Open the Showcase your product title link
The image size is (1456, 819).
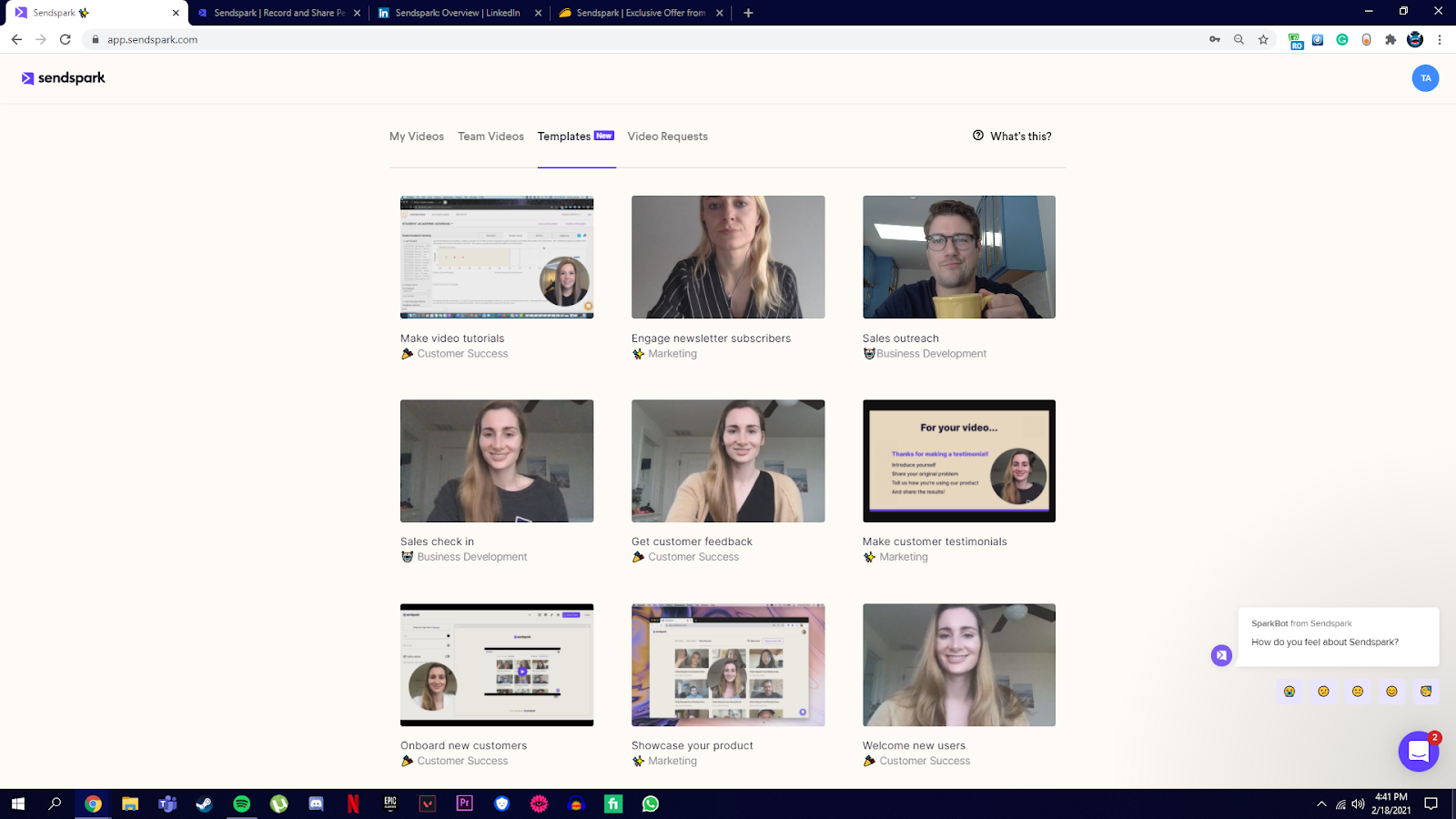pyautogui.click(x=693, y=745)
